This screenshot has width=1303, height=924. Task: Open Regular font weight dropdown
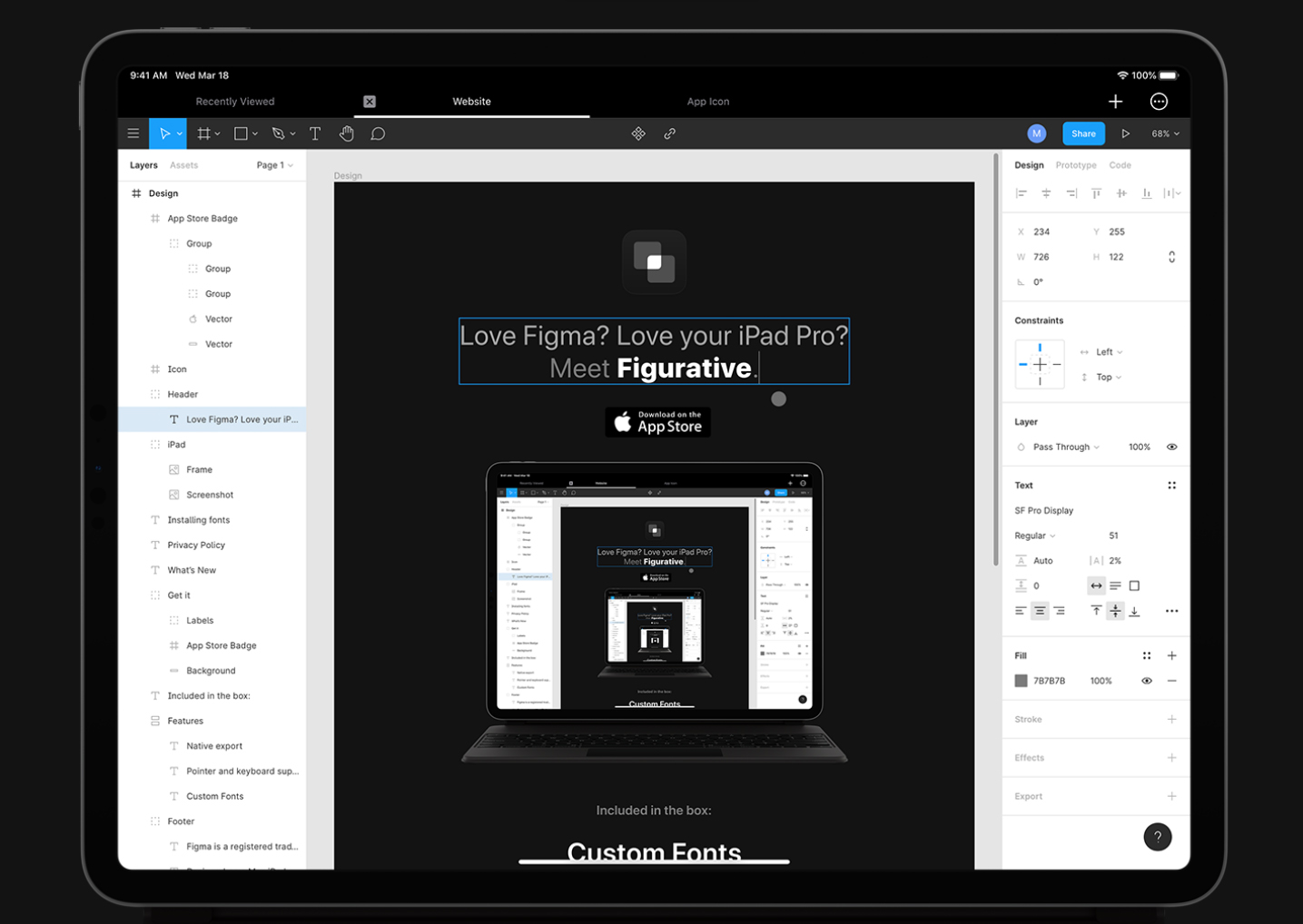click(x=1035, y=536)
